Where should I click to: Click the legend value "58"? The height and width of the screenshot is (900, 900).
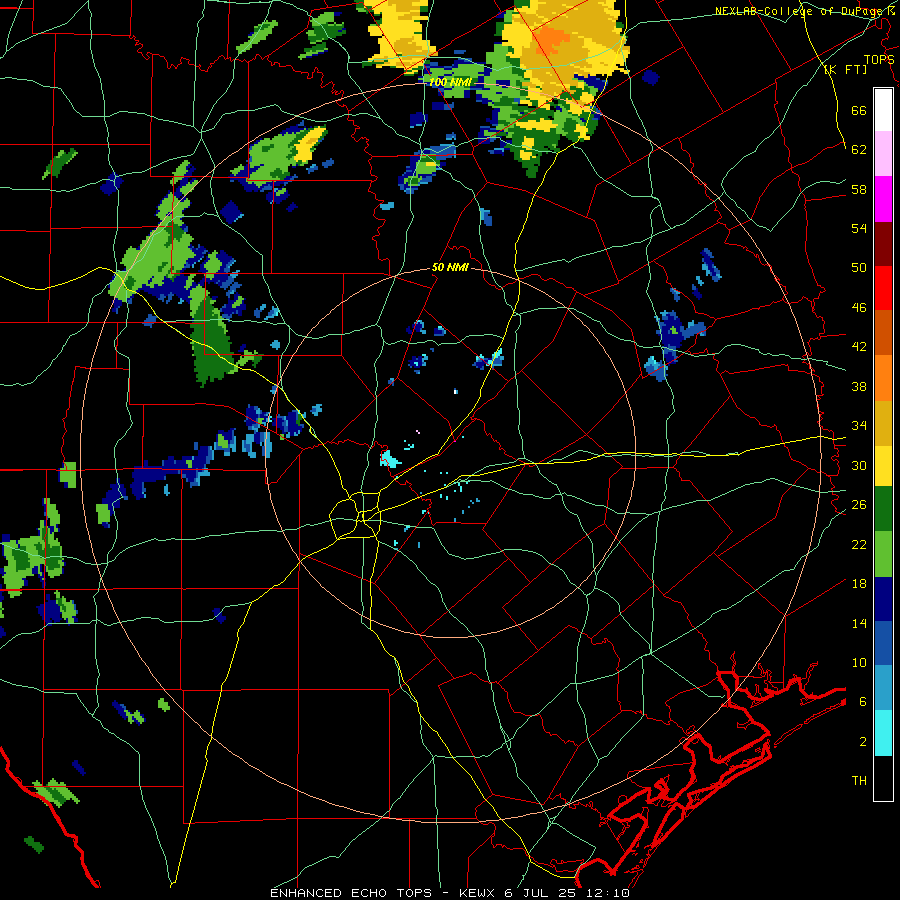pos(859,189)
